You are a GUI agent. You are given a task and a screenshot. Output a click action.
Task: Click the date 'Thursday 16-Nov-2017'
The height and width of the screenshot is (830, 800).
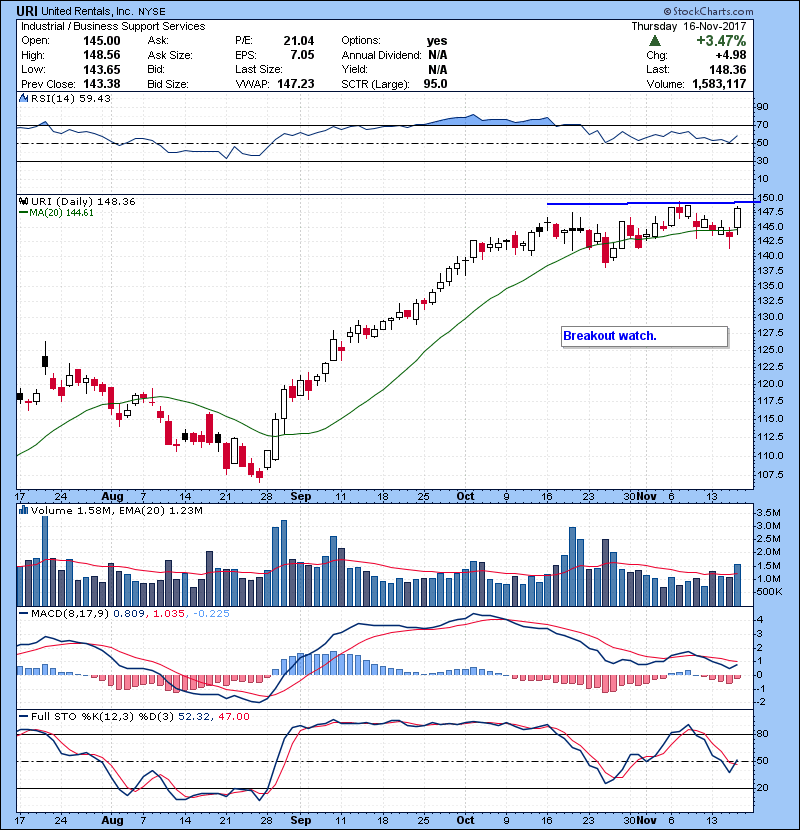pyautogui.click(x=689, y=26)
